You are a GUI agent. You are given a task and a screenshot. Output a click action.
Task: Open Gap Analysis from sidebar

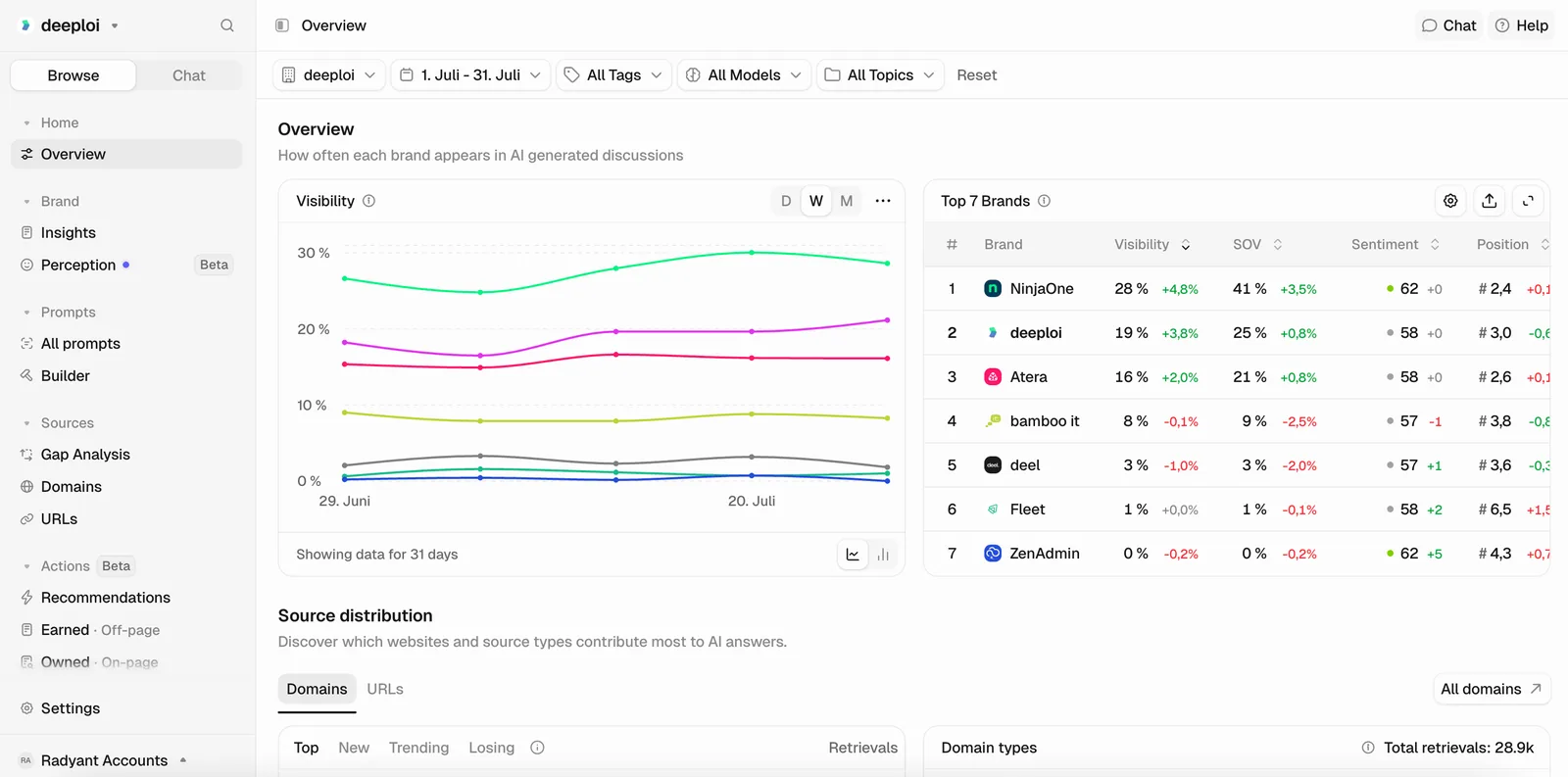126,455
